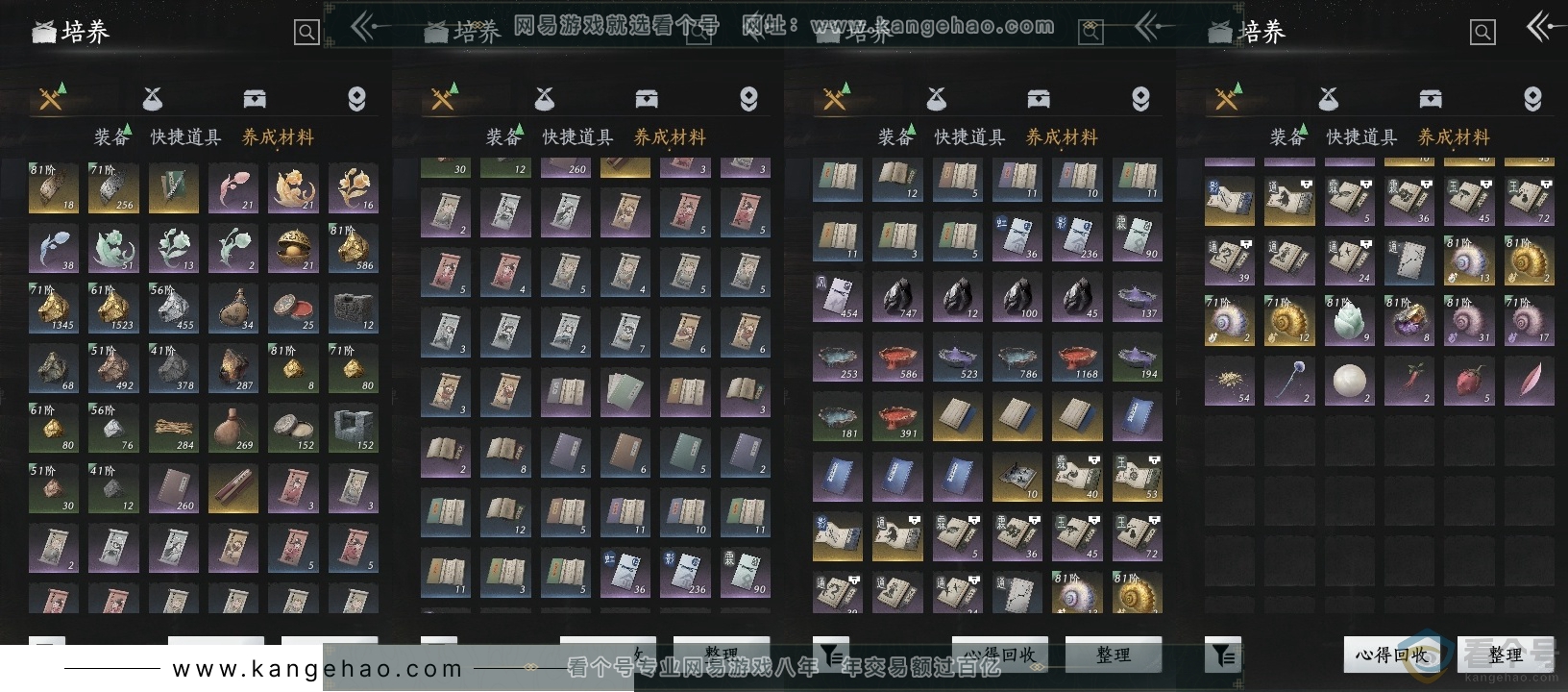1568x692 pixels.
Task: Select the red ginseng root item
Action: tap(1409, 381)
